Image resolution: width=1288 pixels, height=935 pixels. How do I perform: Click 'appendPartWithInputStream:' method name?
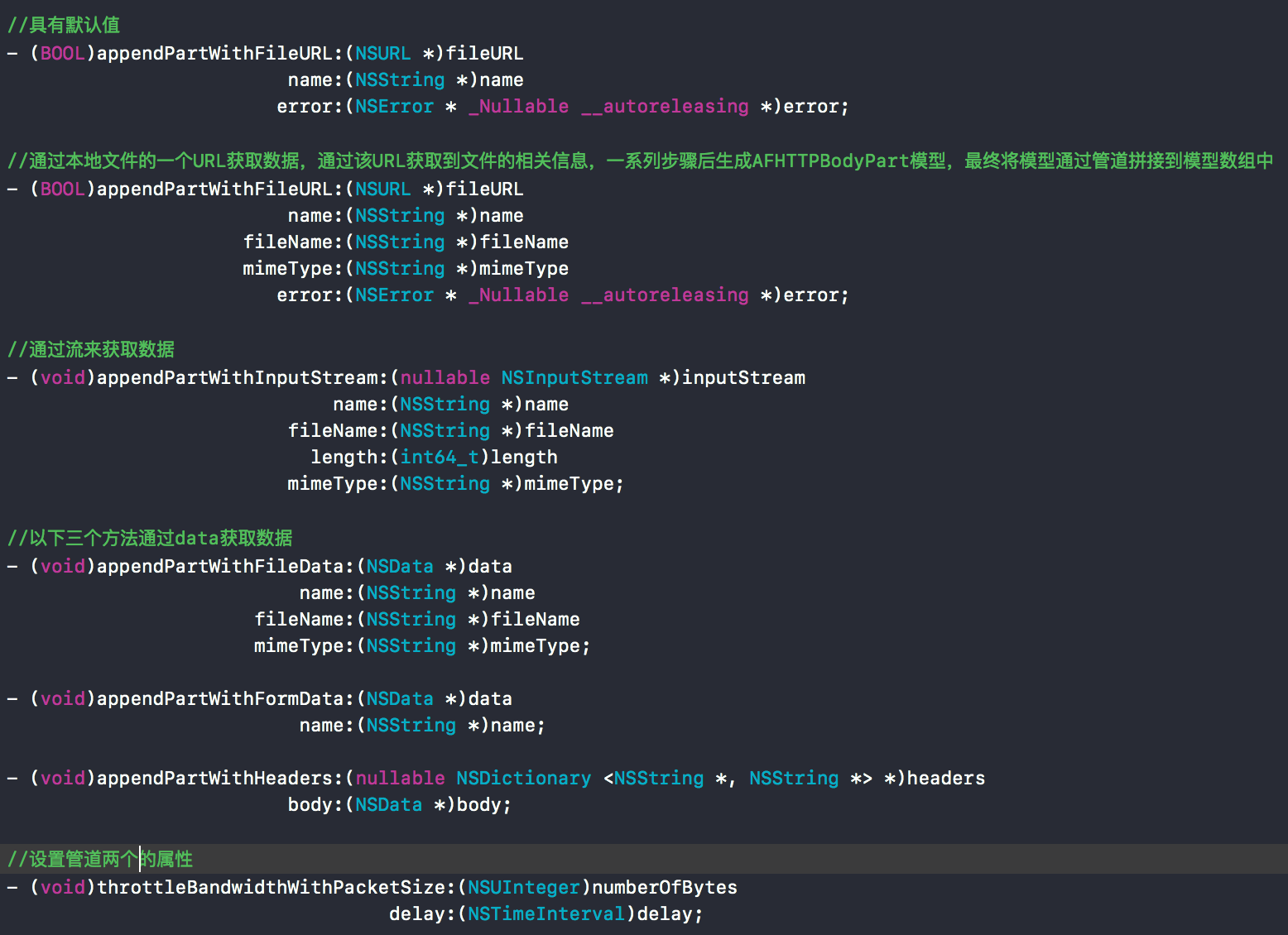coord(243,377)
